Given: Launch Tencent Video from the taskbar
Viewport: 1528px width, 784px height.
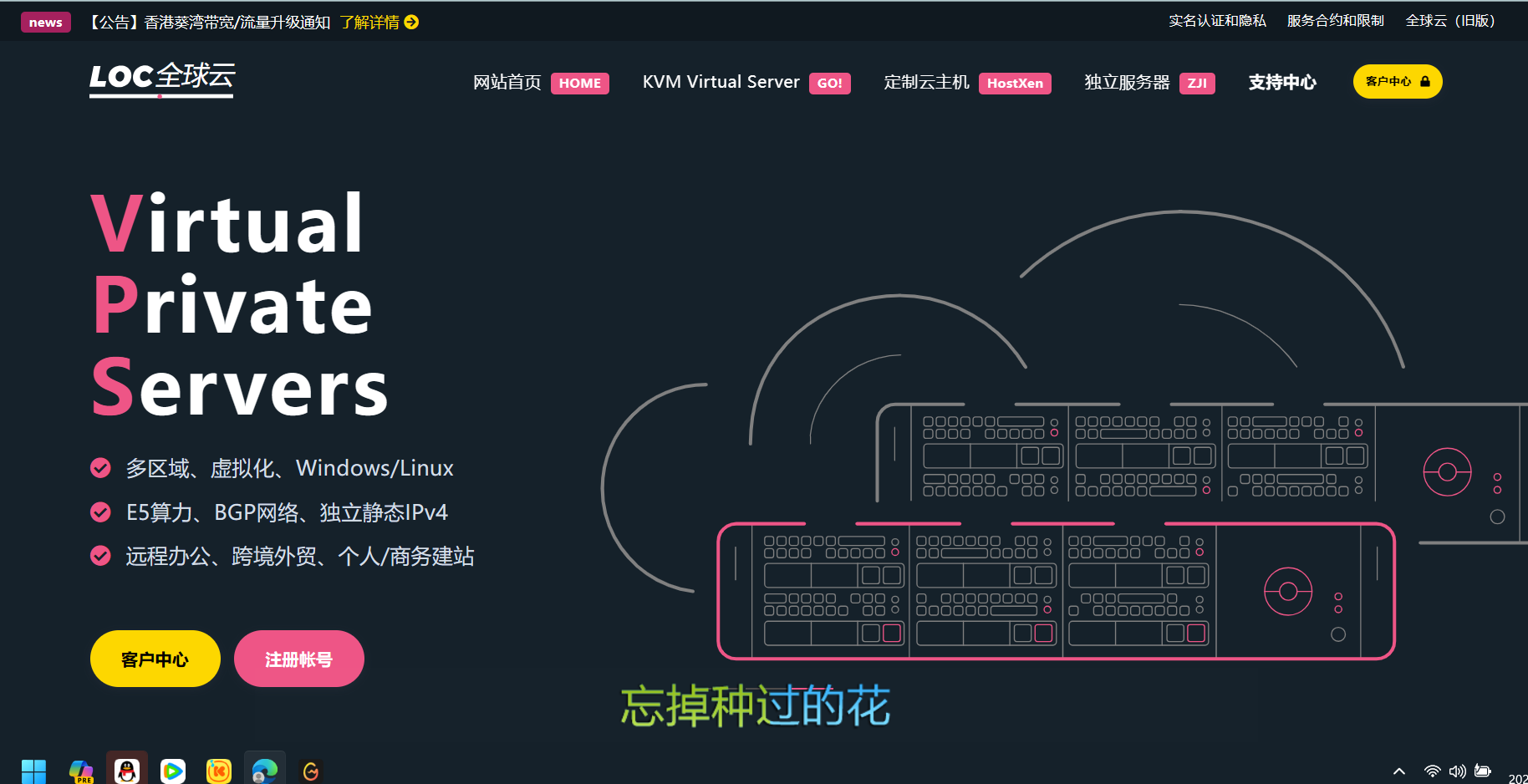Looking at the screenshot, I should coord(173,770).
